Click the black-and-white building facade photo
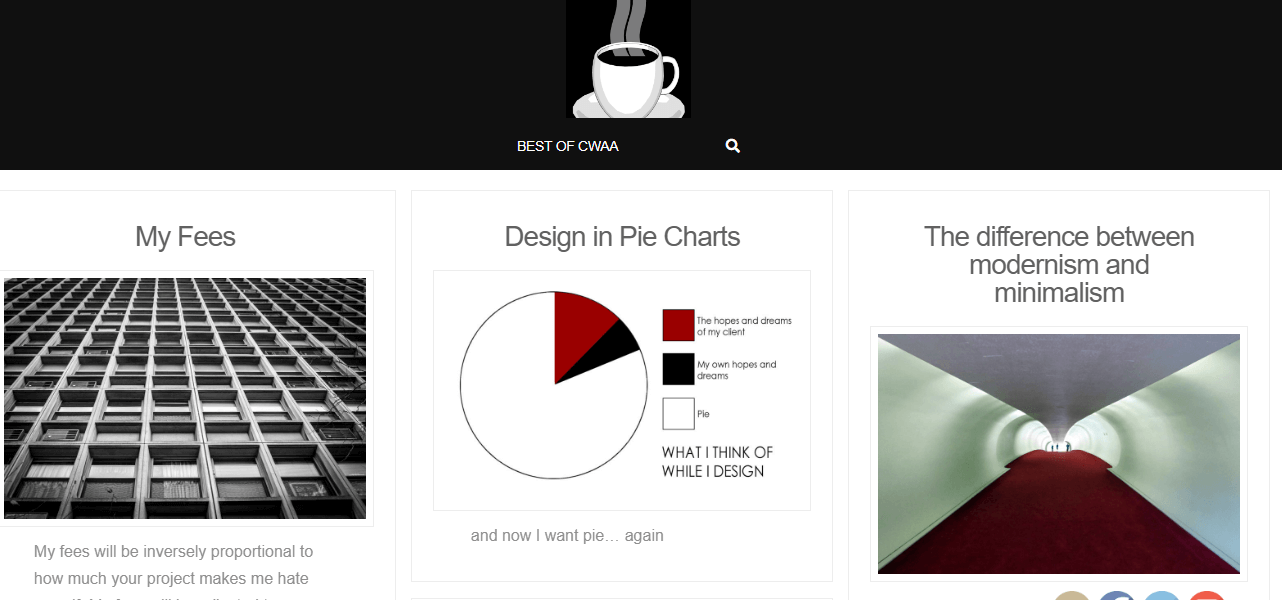This screenshot has width=1282, height=600. point(185,398)
